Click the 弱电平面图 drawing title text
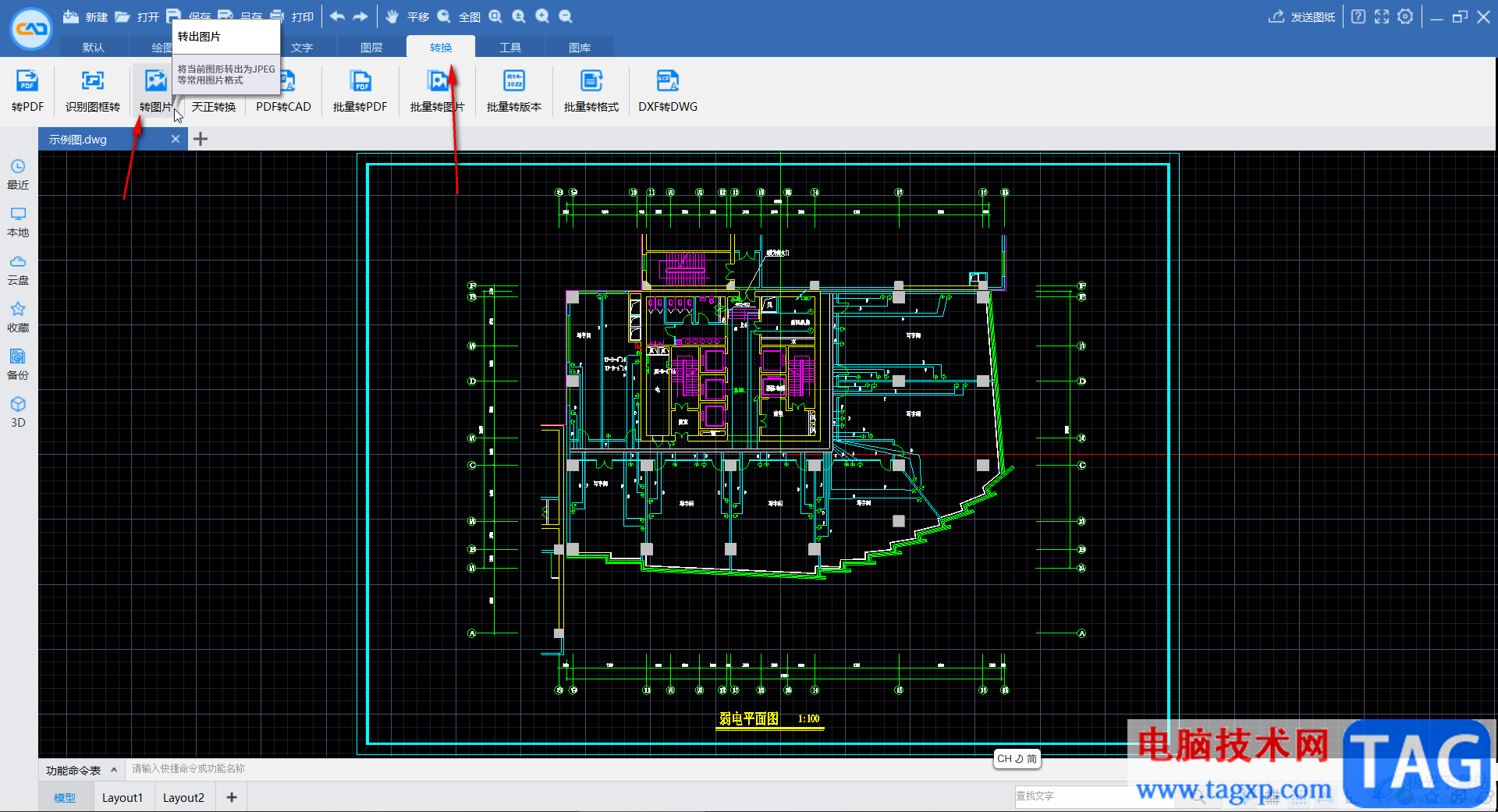The width and height of the screenshot is (1498, 812). [x=749, y=718]
